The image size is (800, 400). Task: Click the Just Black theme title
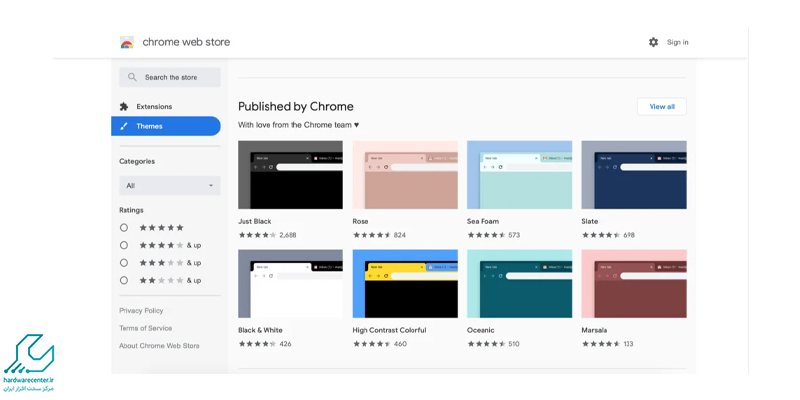click(255, 221)
